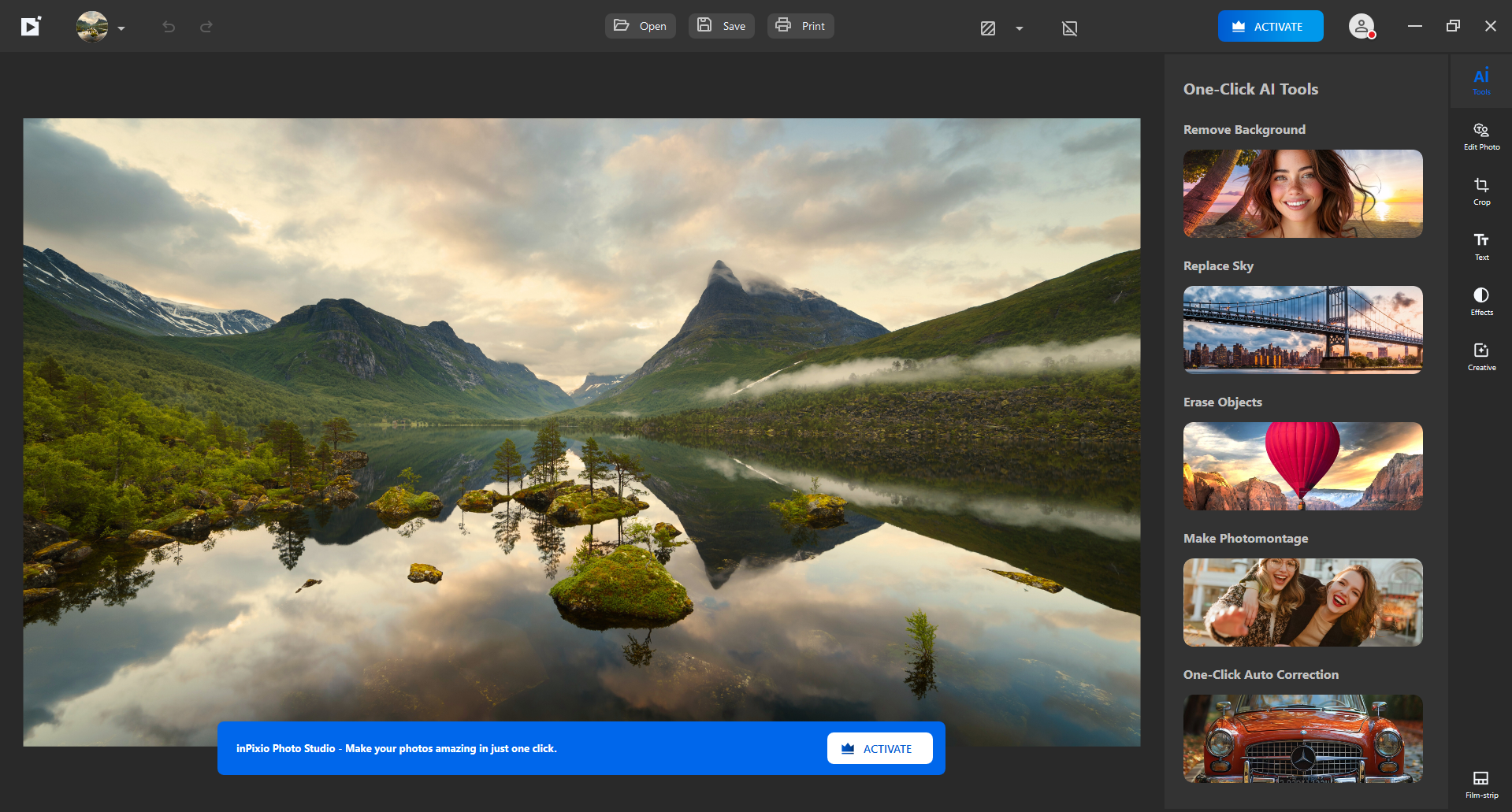The image size is (1512, 812).
Task: Select the Edit Photo sidebar icon
Action: (1481, 135)
